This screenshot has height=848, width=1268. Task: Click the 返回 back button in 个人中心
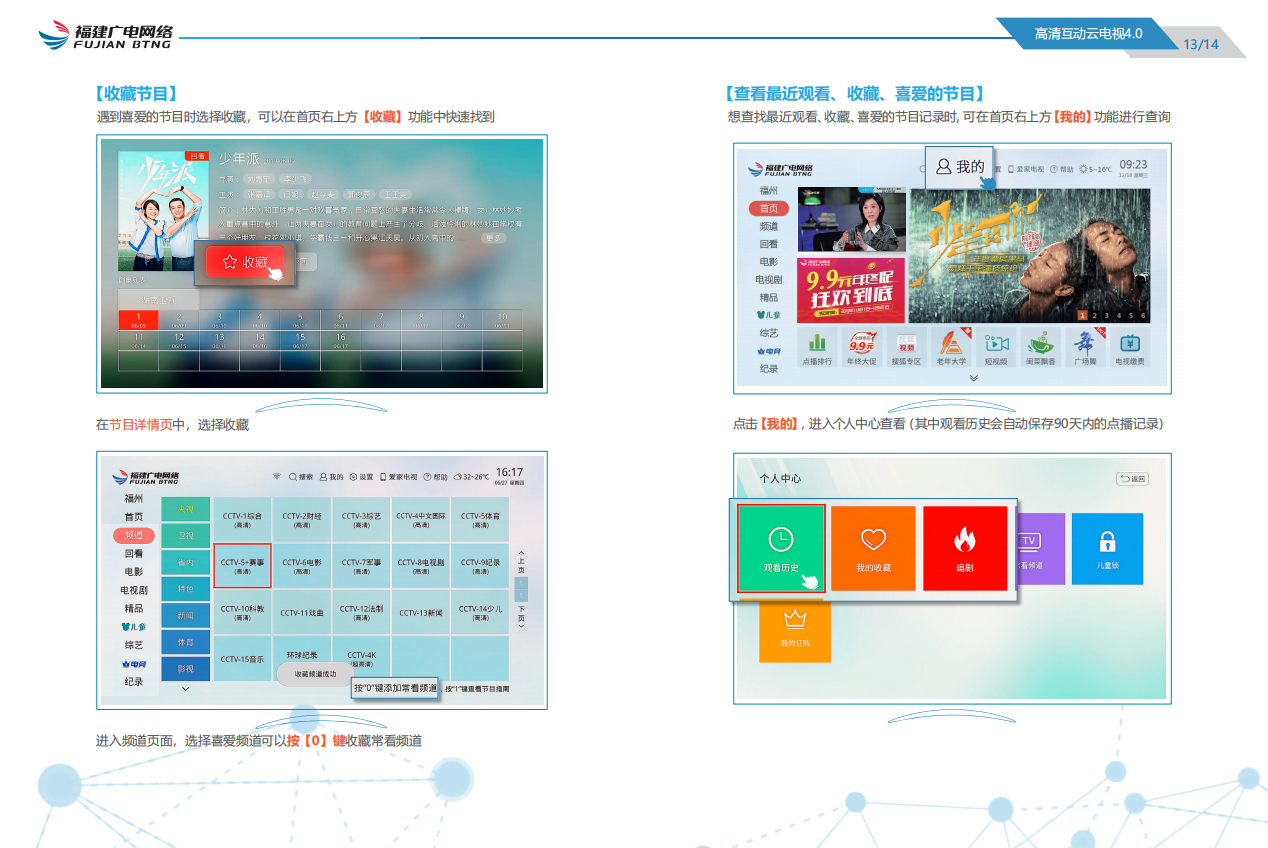click(1132, 479)
